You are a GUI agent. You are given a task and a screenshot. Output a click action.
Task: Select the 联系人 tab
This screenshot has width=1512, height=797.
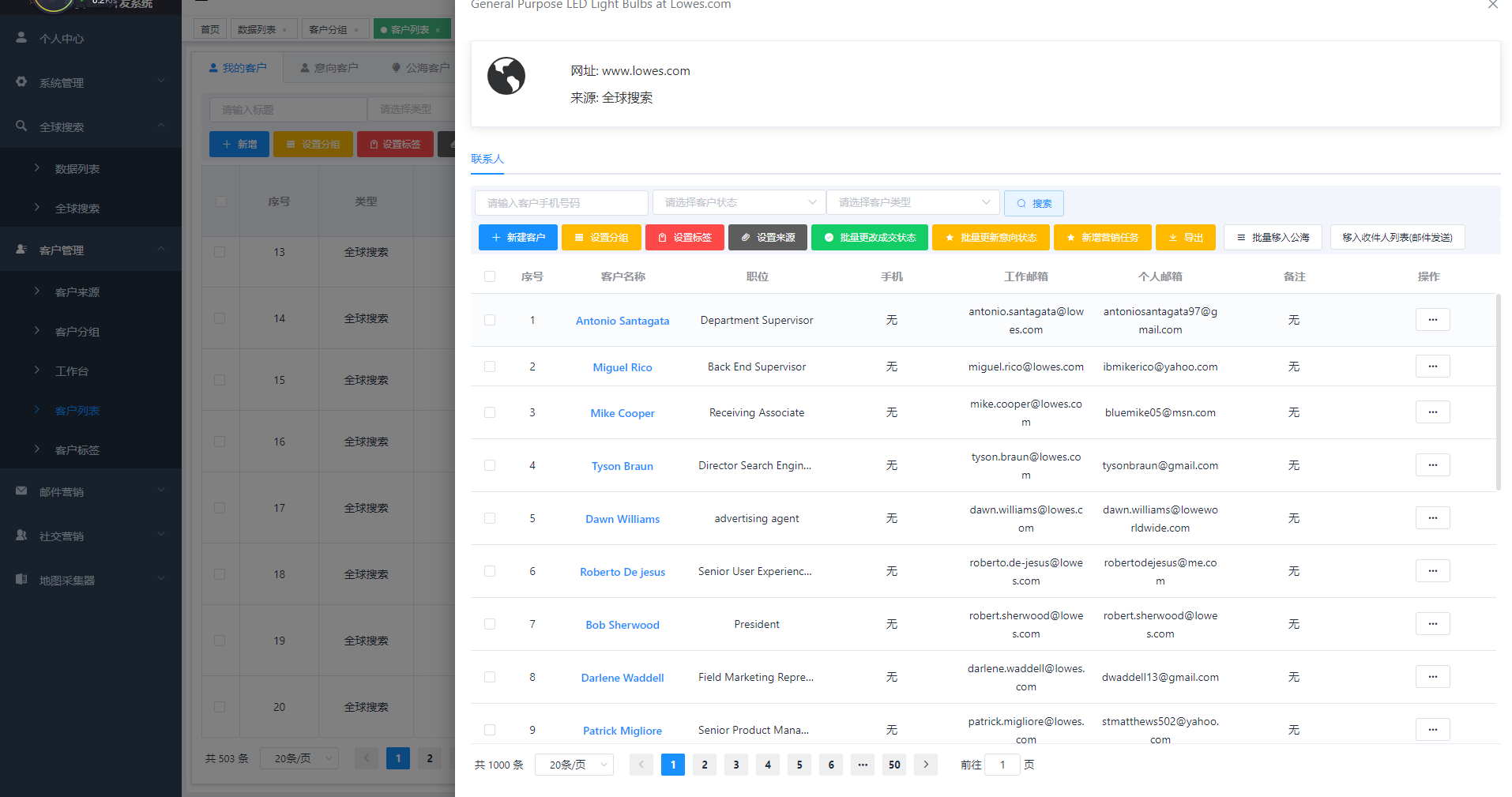(487, 159)
